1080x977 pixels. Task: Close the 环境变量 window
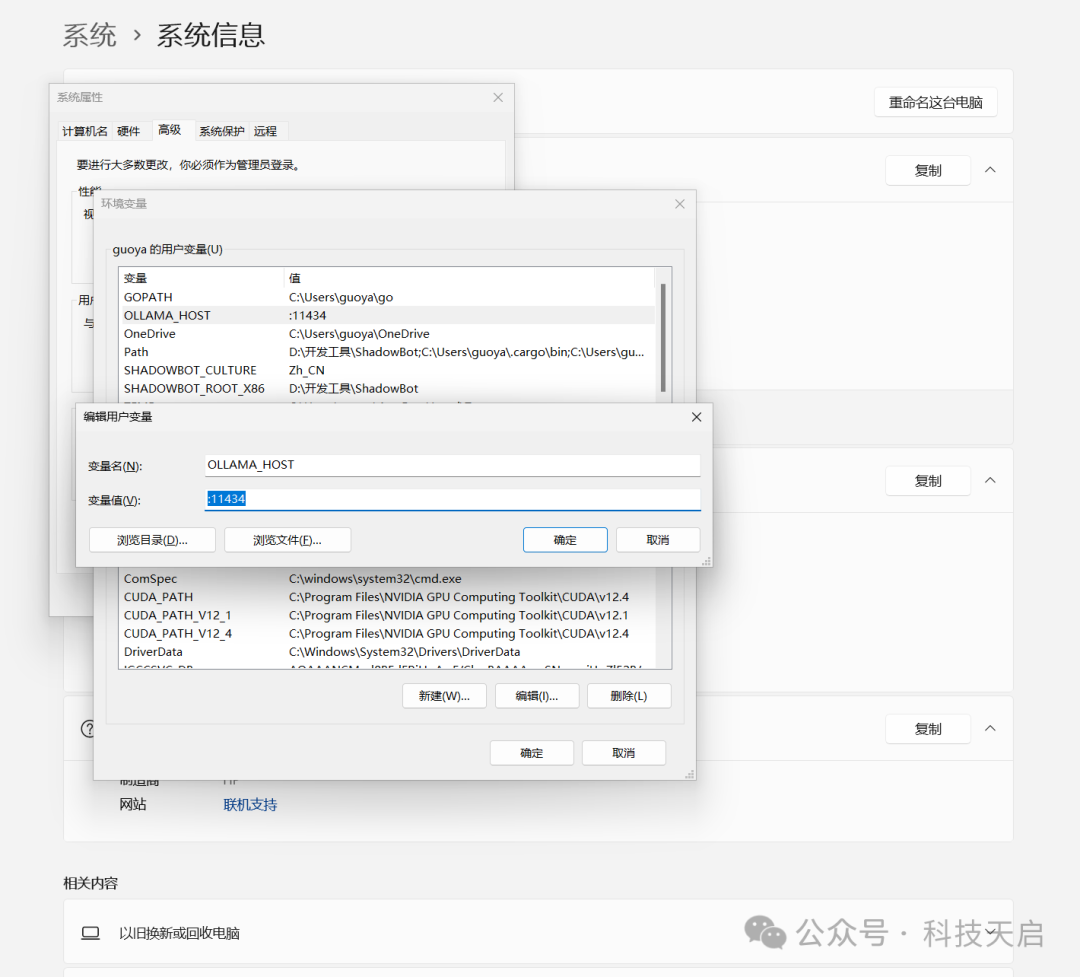680,204
